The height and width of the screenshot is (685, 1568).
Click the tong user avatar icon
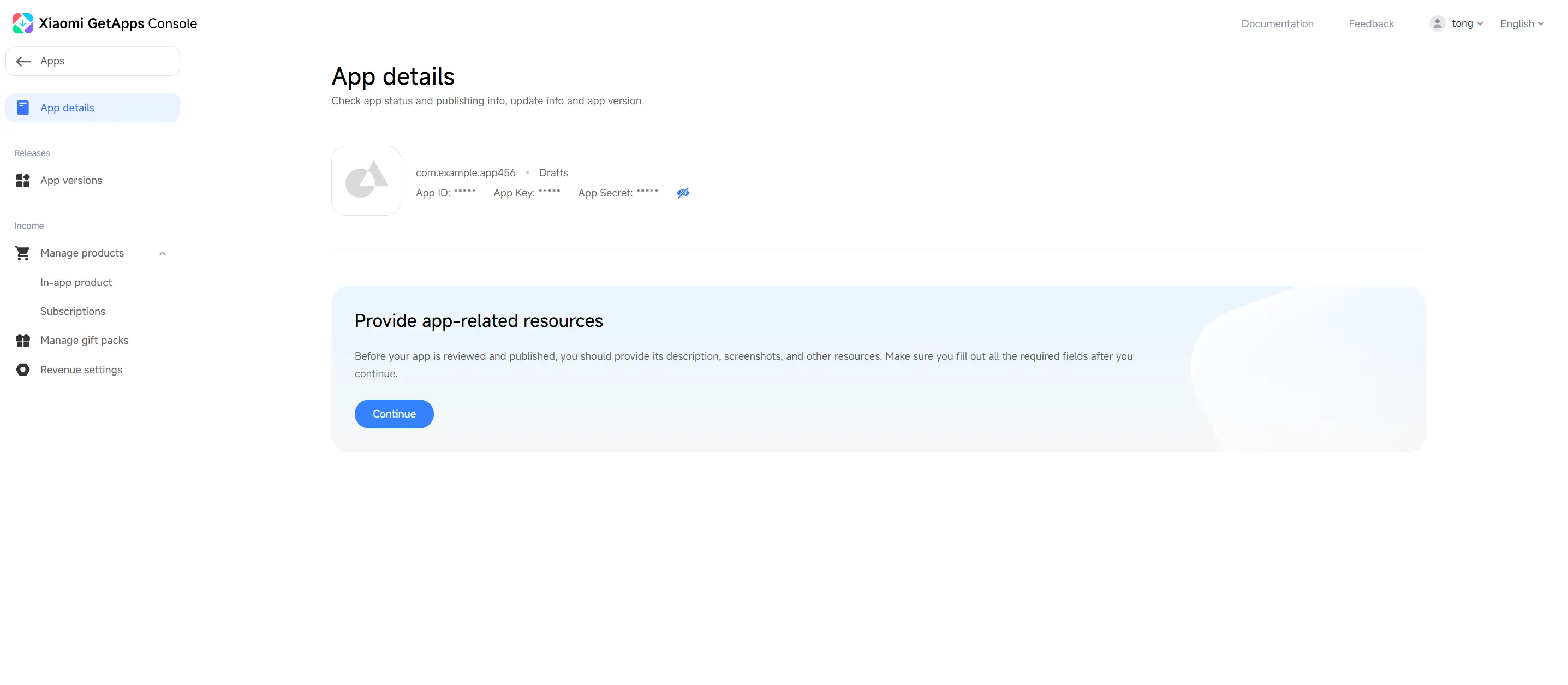click(x=1437, y=23)
